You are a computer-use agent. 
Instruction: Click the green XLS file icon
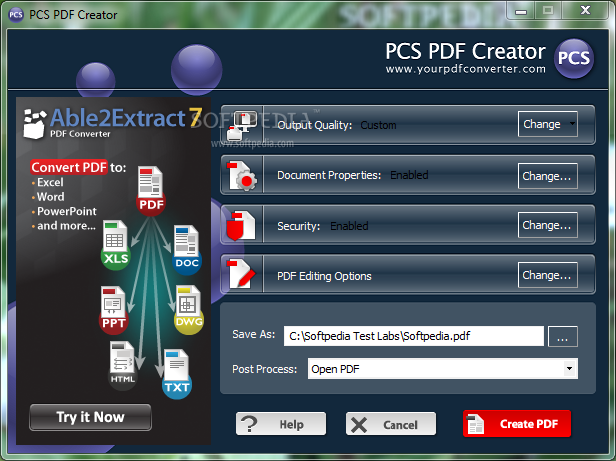116,245
